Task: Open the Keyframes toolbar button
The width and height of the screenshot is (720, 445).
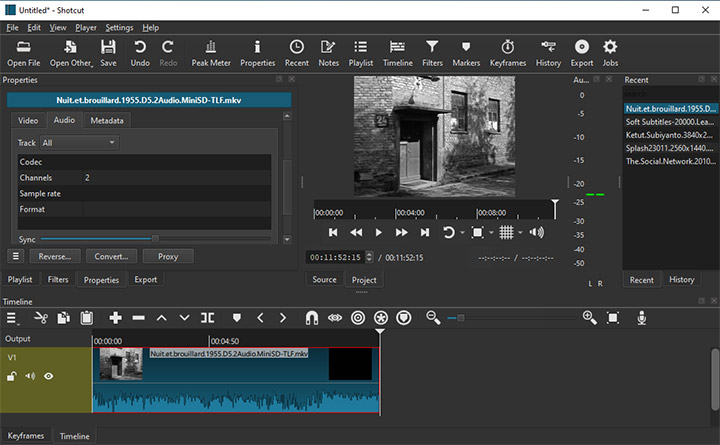Action: click(507, 52)
